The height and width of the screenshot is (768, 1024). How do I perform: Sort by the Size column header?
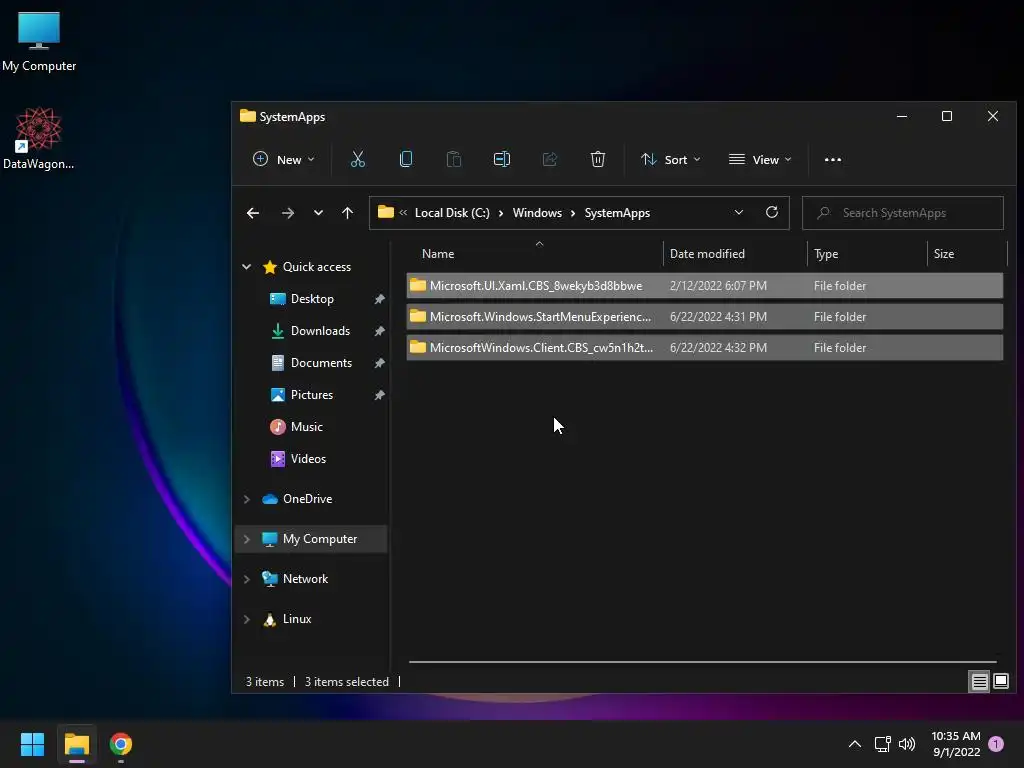(967, 253)
